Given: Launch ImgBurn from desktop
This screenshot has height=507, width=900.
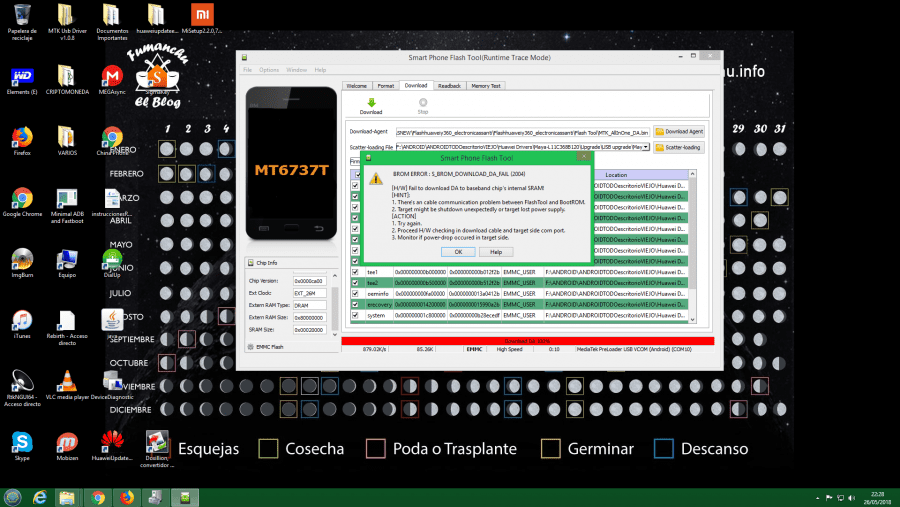Looking at the screenshot, I should coord(22,263).
